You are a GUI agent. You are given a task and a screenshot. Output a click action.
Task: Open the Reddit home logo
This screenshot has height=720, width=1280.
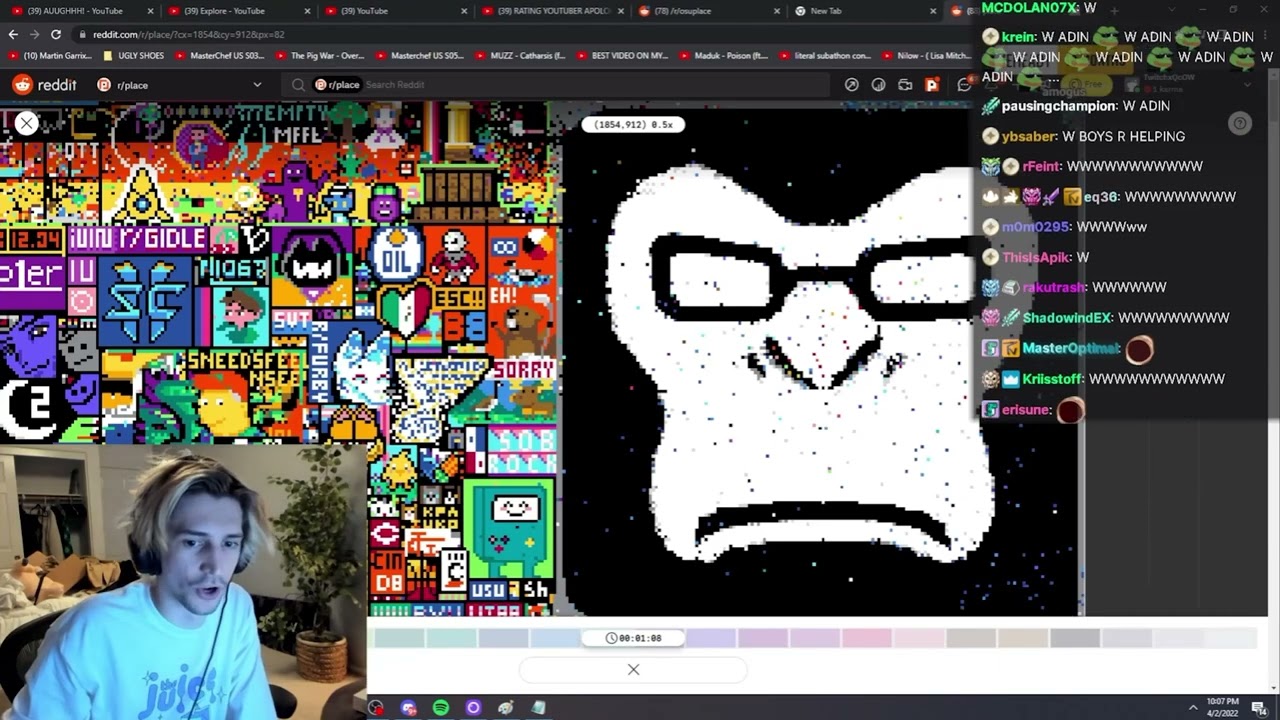(45, 85)
